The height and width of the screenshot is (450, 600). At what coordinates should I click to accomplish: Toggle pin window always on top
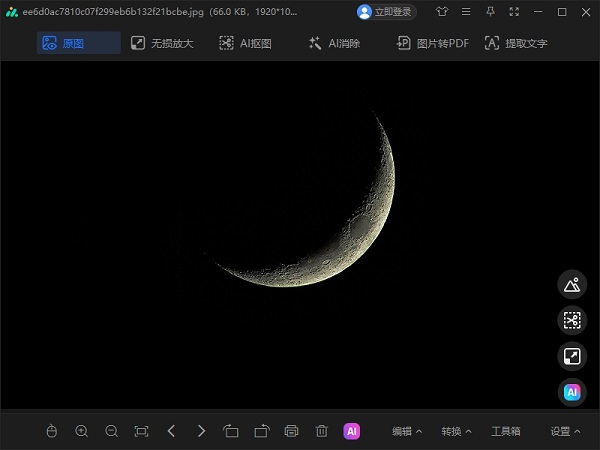click(x=490, y=12)
